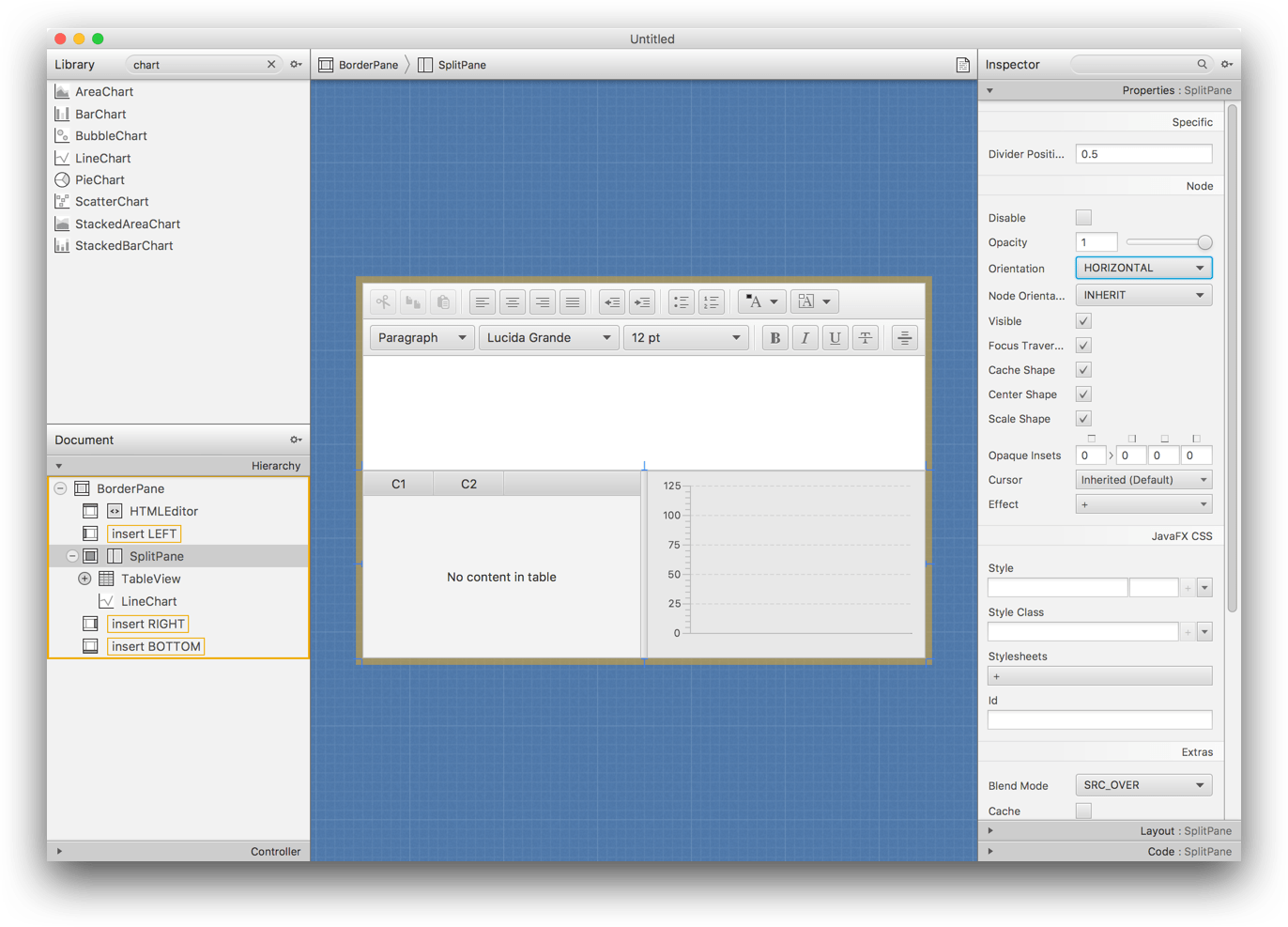Select PieChart in the Library list
This screenshot has width=1288, height=927.
coord(100,180)
